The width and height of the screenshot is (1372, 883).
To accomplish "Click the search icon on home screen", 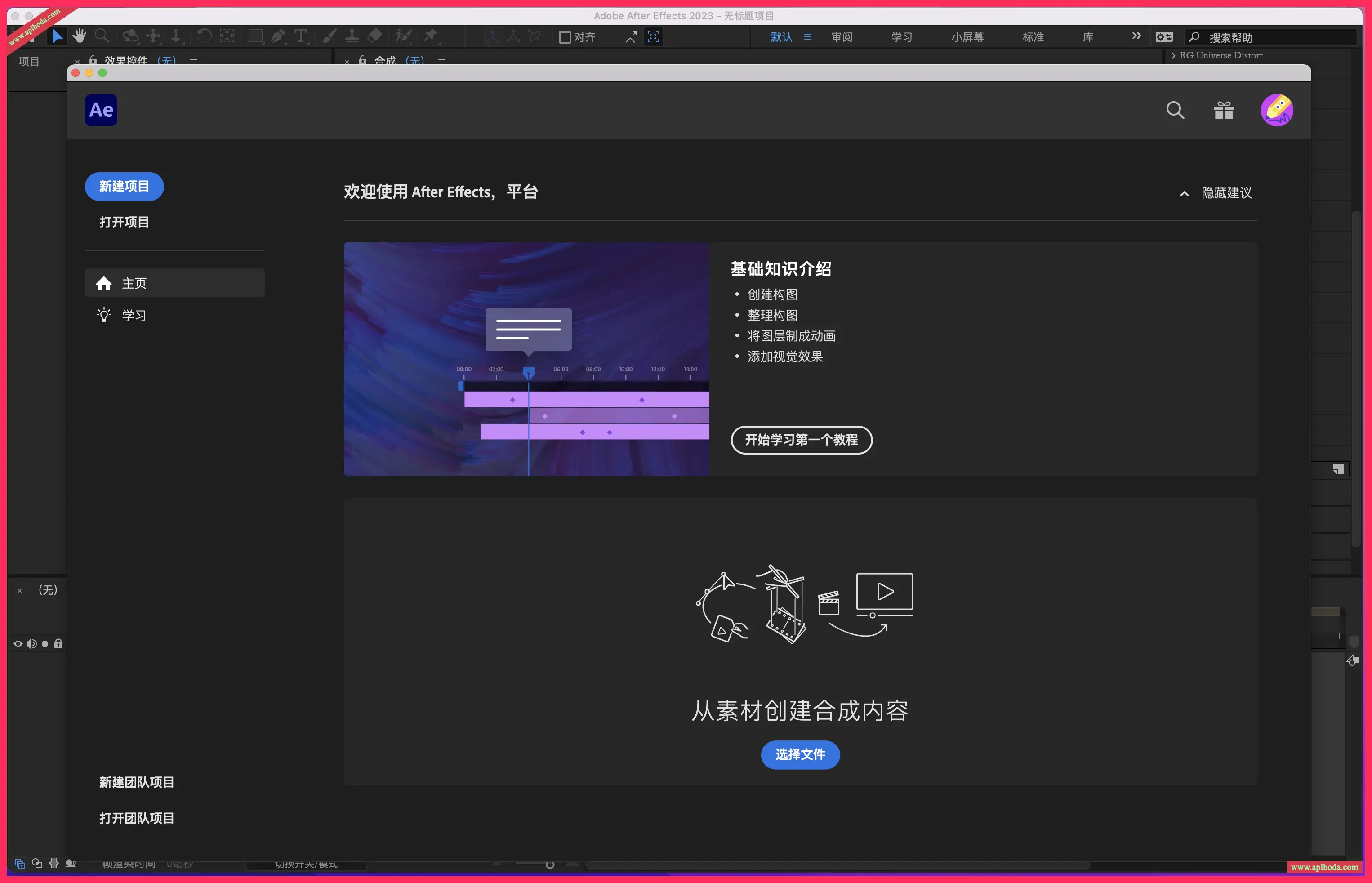I will pyautogui.click(x=1175, y=110).
